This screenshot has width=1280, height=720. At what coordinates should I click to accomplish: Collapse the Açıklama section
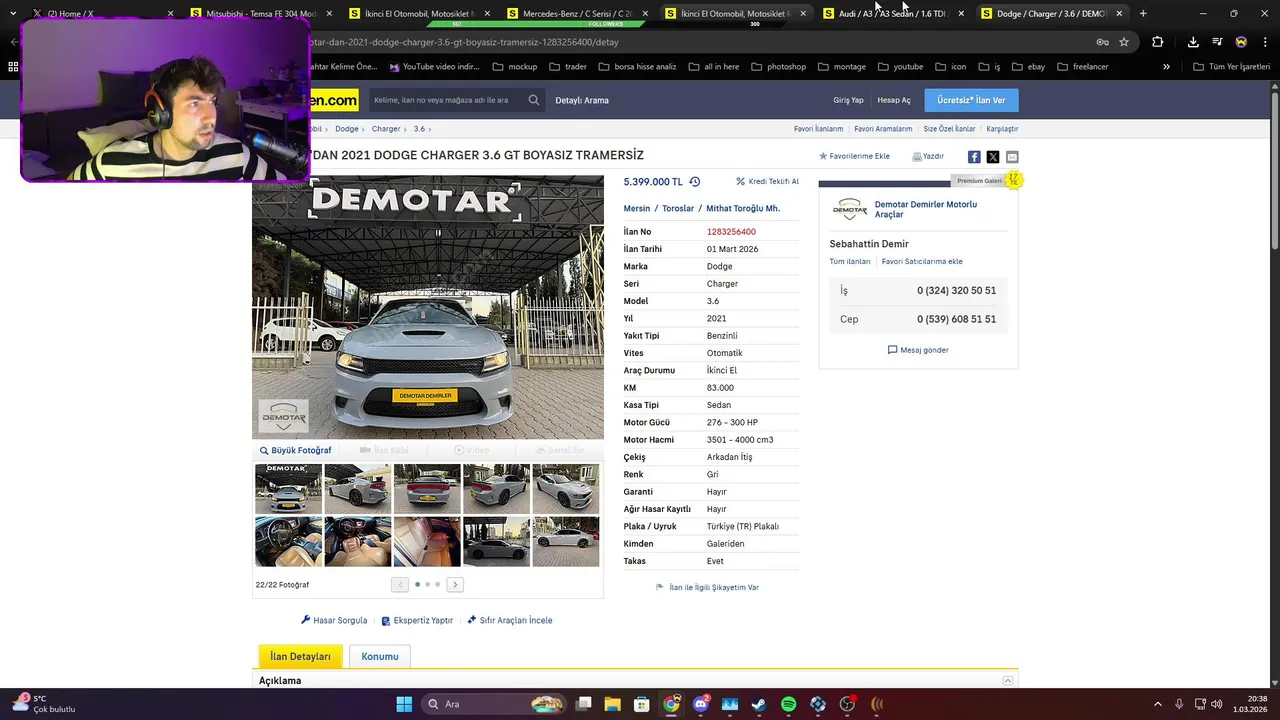1007,681
